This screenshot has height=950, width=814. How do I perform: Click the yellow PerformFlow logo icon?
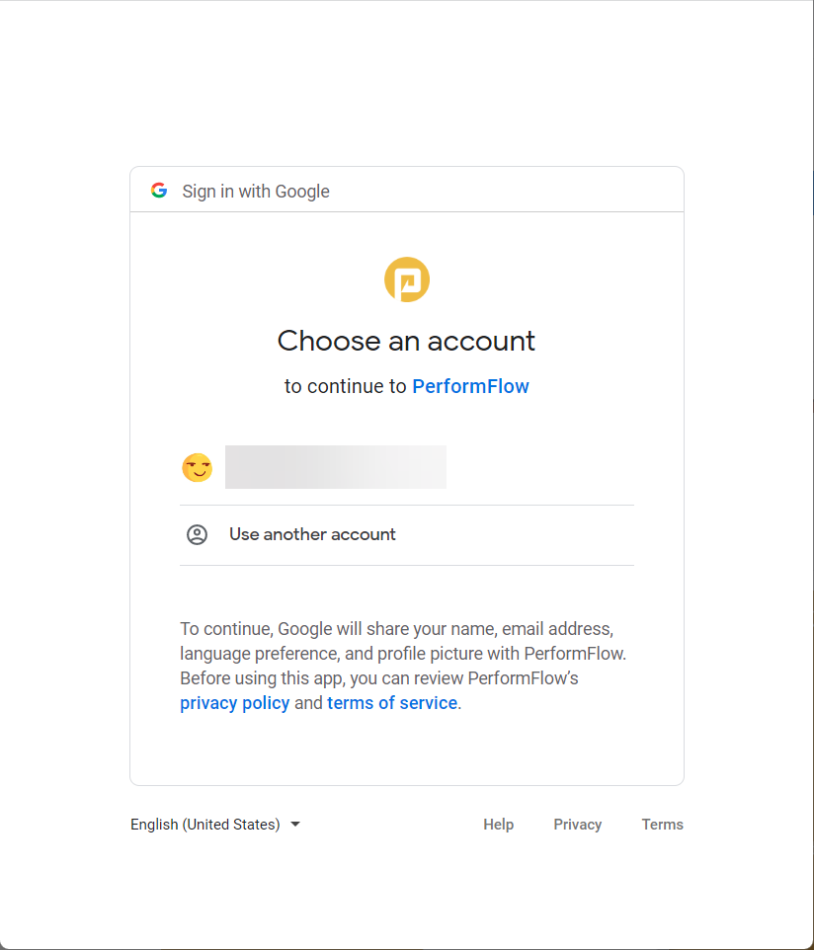click(406, 279)
